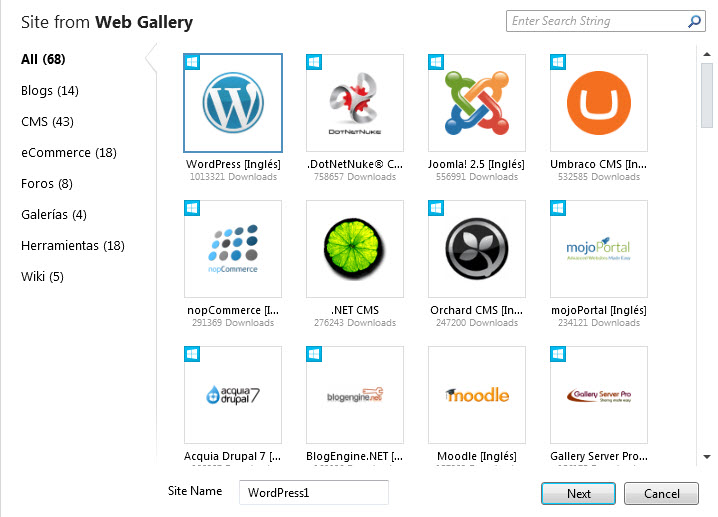Click the 758657 Downloads count

click(355, 177)
